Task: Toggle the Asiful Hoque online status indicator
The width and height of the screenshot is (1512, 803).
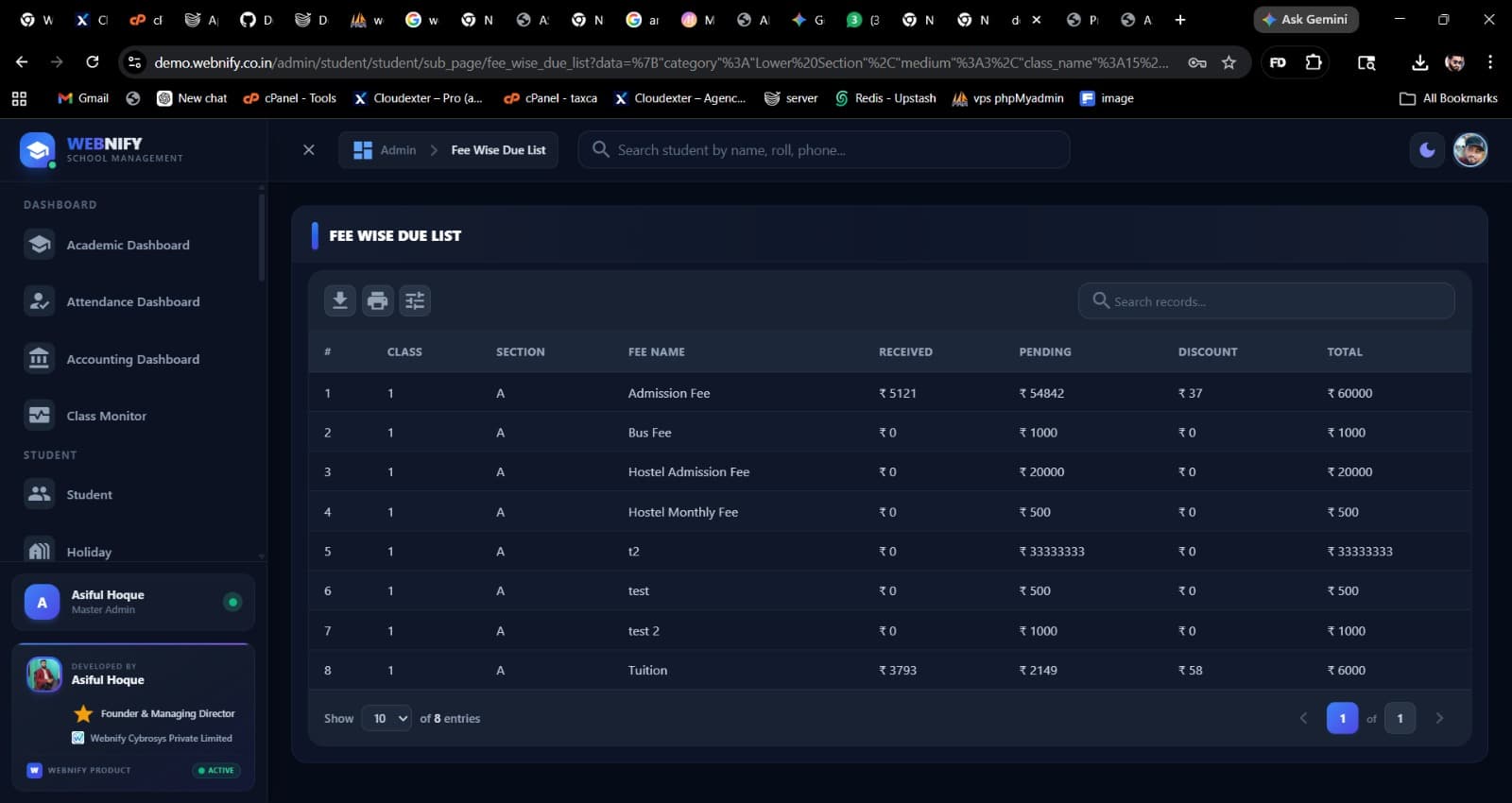Action: [x=232, y=602]
